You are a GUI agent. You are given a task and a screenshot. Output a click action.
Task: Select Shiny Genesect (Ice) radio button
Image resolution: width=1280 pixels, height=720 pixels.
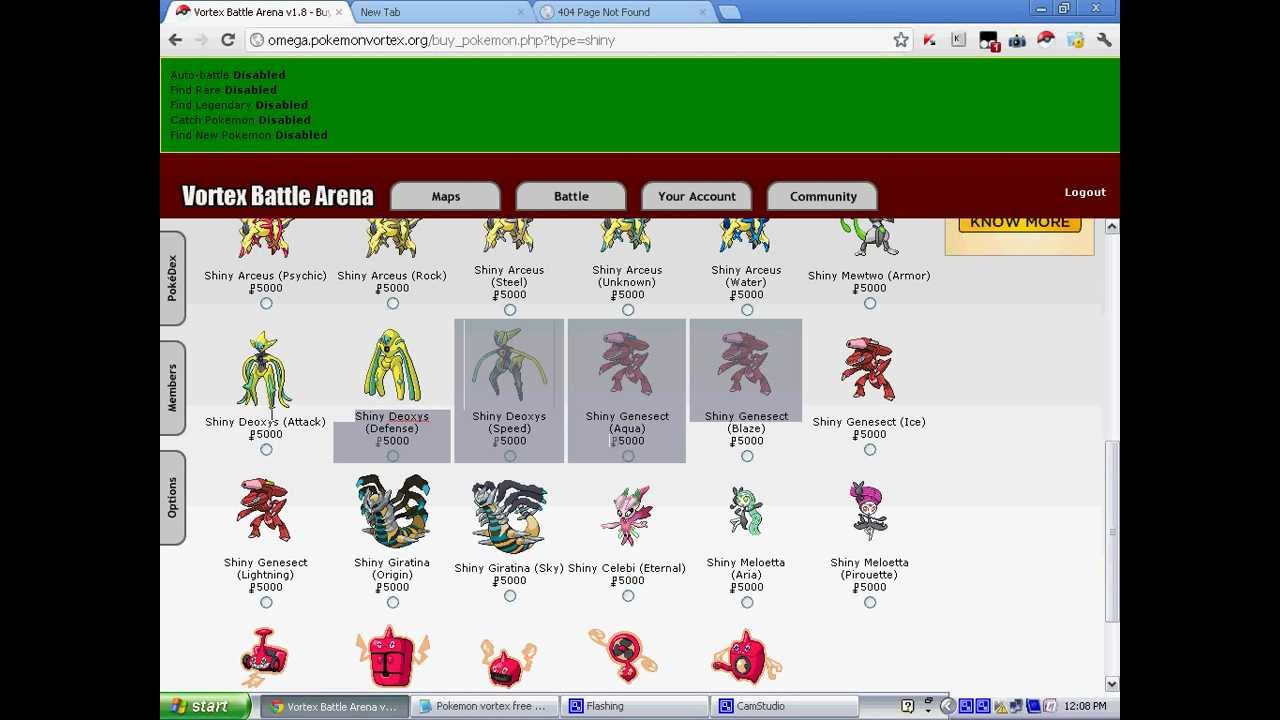(870, 450)
